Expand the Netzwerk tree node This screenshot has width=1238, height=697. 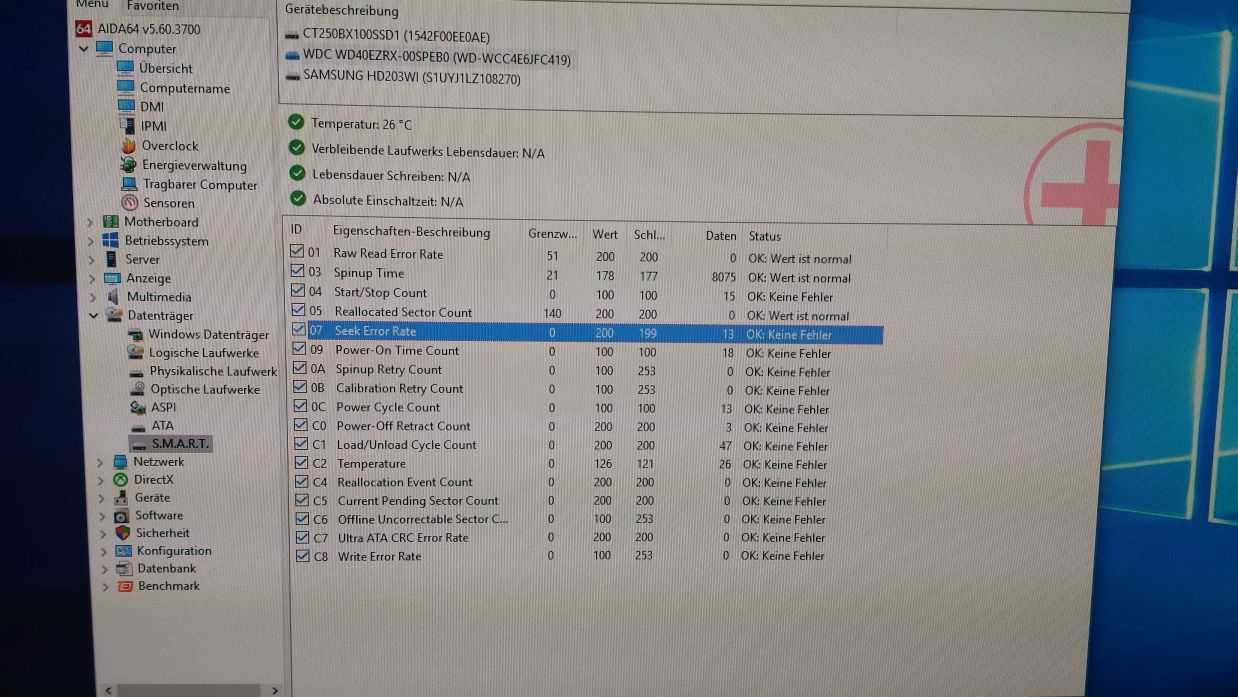click(x=99, y=462)
